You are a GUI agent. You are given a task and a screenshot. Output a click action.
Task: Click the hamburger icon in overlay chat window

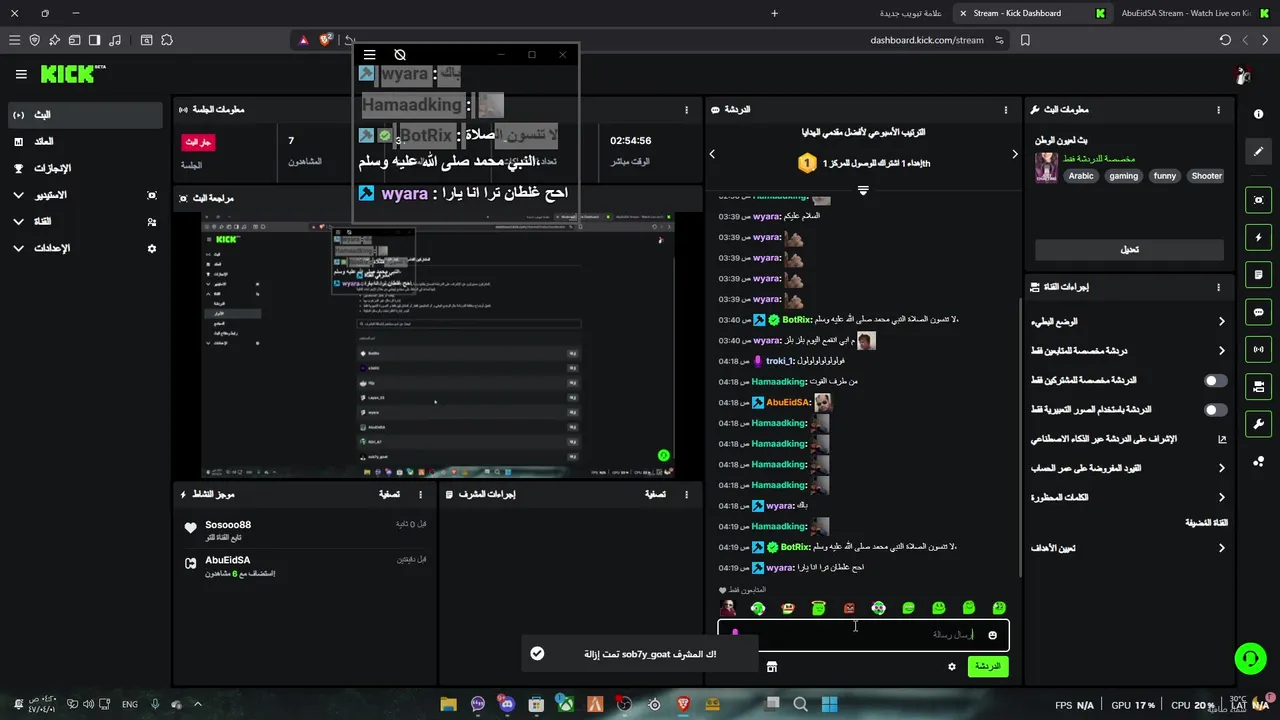click(369, 55)
